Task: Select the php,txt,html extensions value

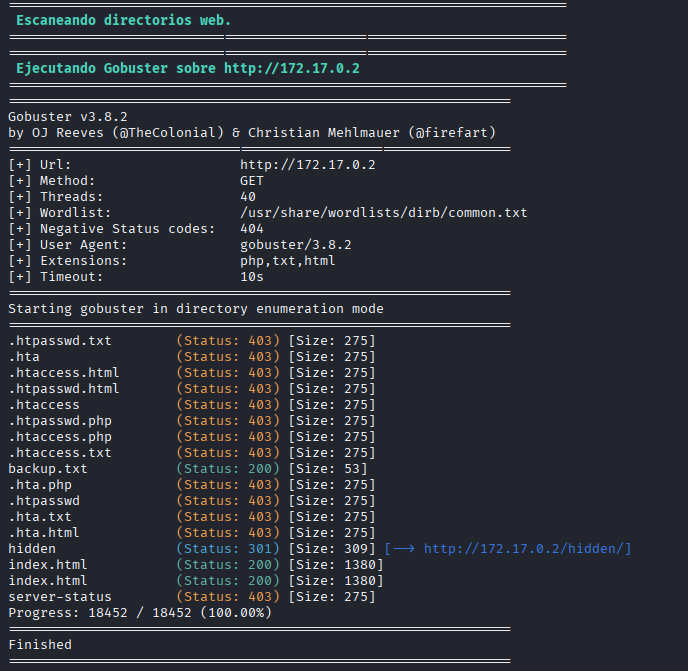Action: coord(287,261)
